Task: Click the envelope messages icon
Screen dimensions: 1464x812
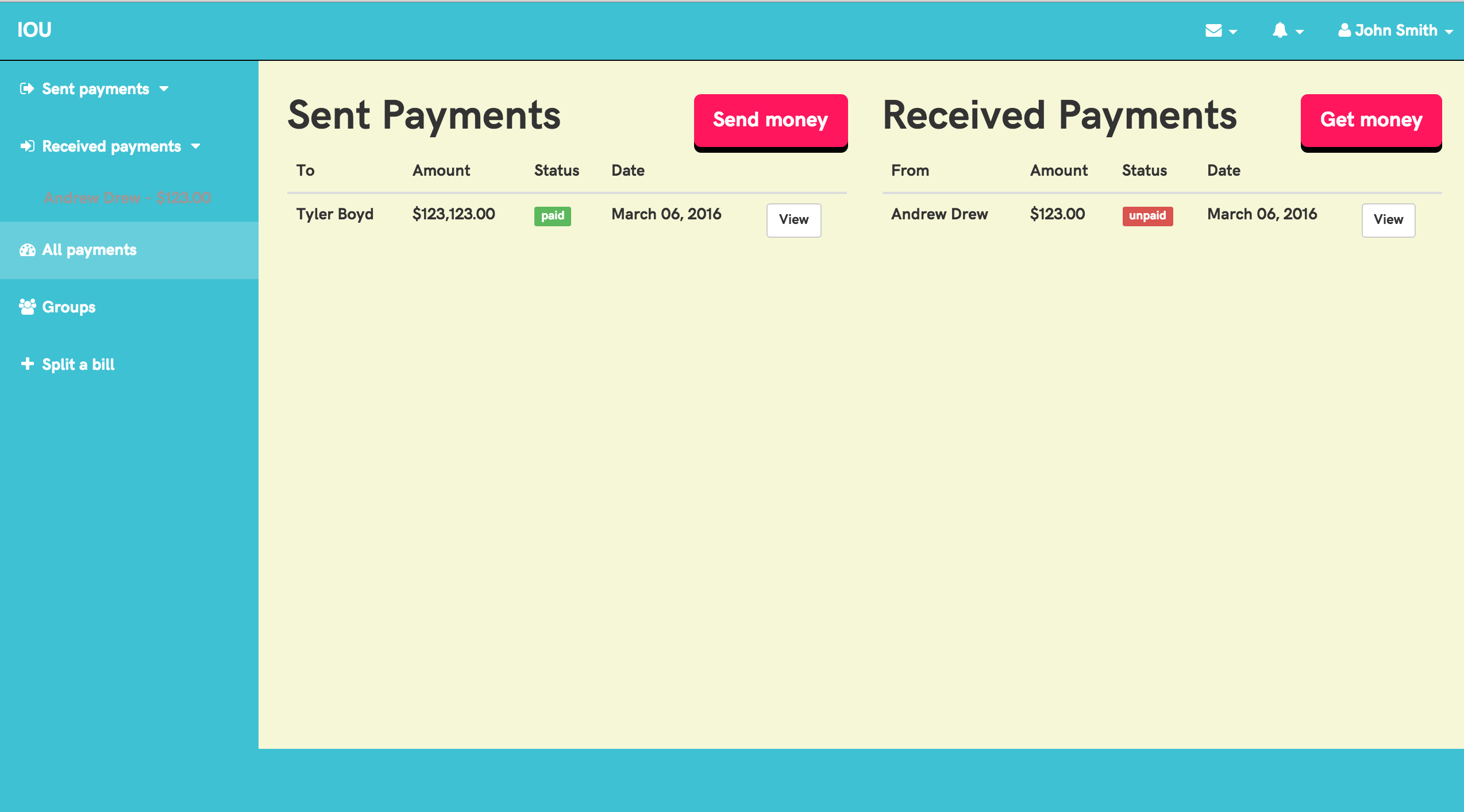Action: tap(1213, 30)
